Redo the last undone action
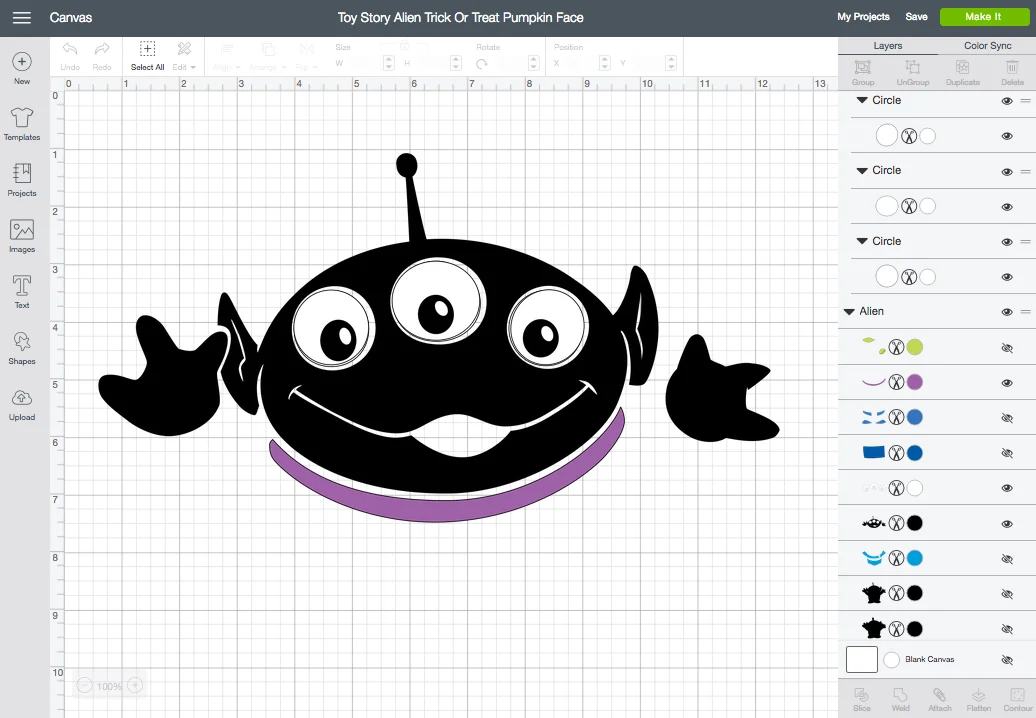Image resolution: width=1036 pixels, height=718 pixels. [102, 56]
